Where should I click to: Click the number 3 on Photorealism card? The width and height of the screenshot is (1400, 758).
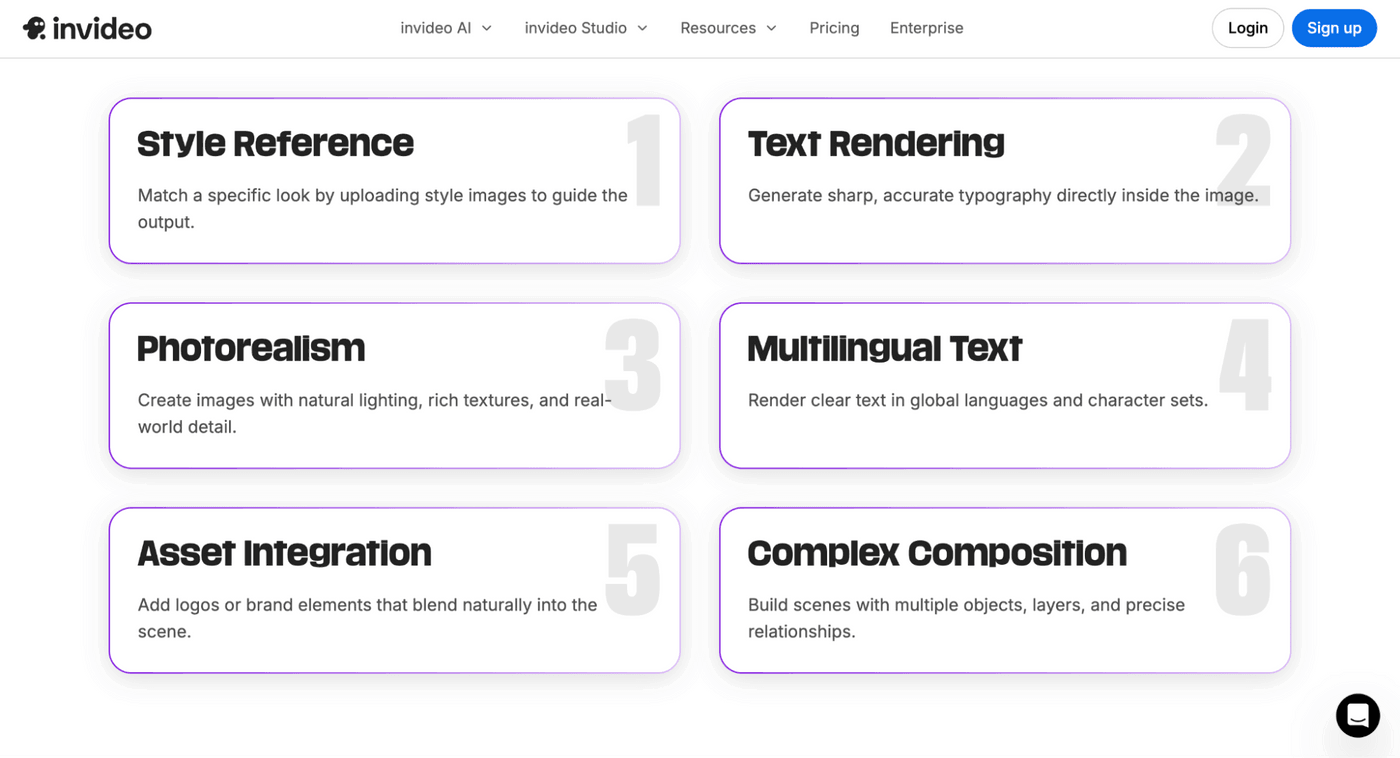633,366
